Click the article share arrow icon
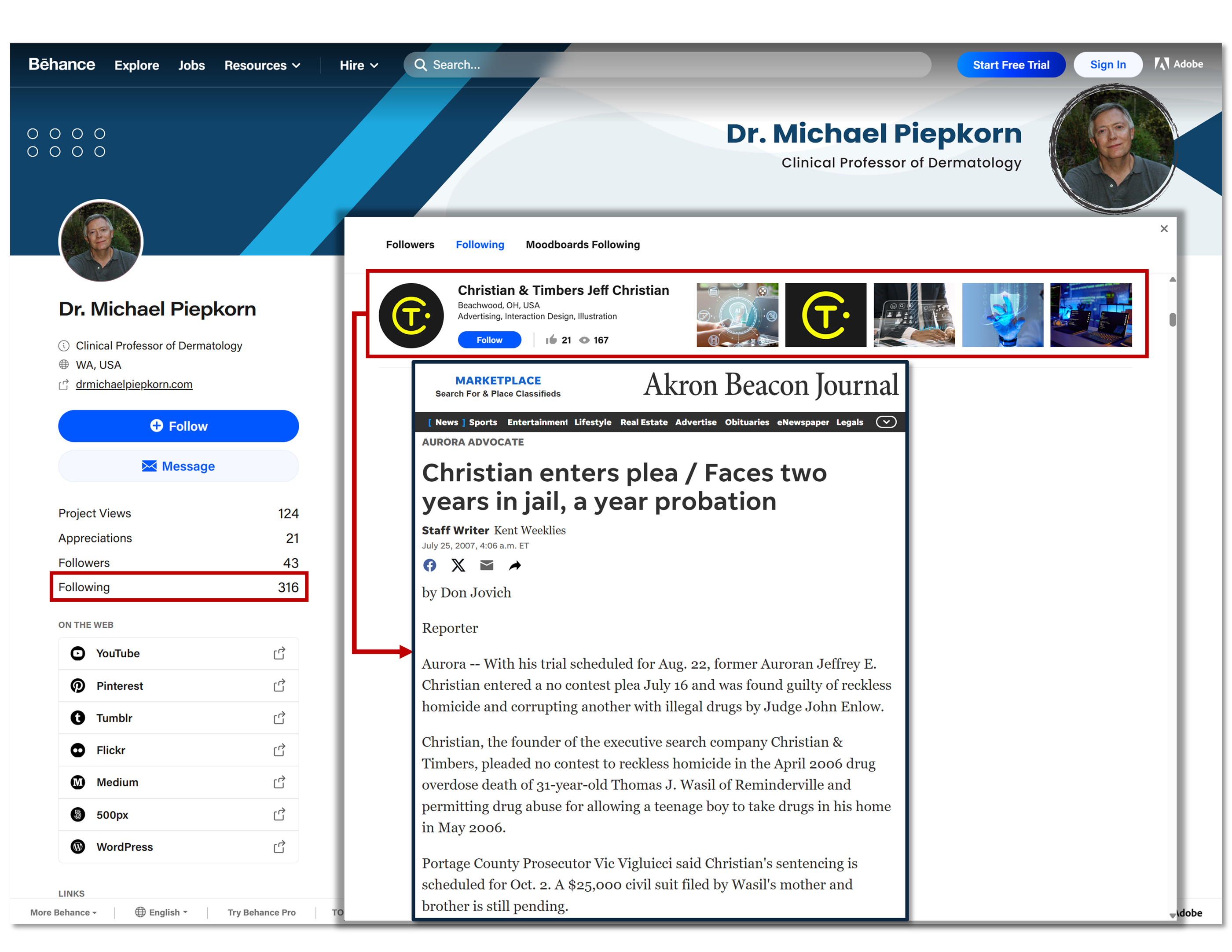1232x952 pixels. (515, 565)
